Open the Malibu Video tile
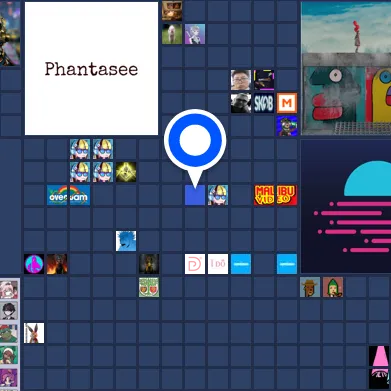 click(276, 195)
